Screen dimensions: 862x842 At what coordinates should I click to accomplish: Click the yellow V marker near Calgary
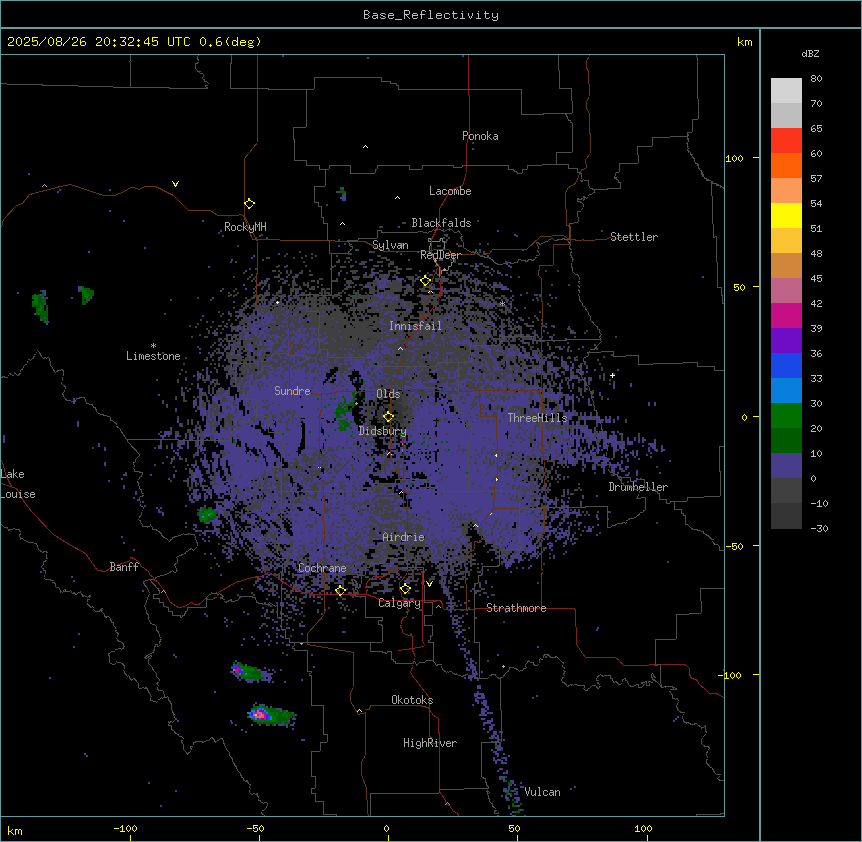429,584
